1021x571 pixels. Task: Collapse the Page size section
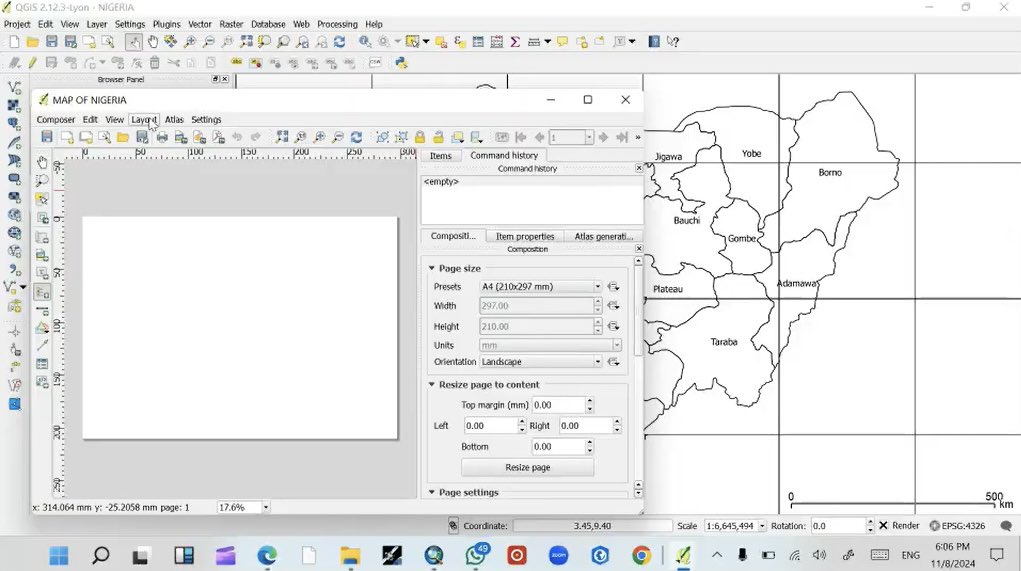(x=432, y=268)
